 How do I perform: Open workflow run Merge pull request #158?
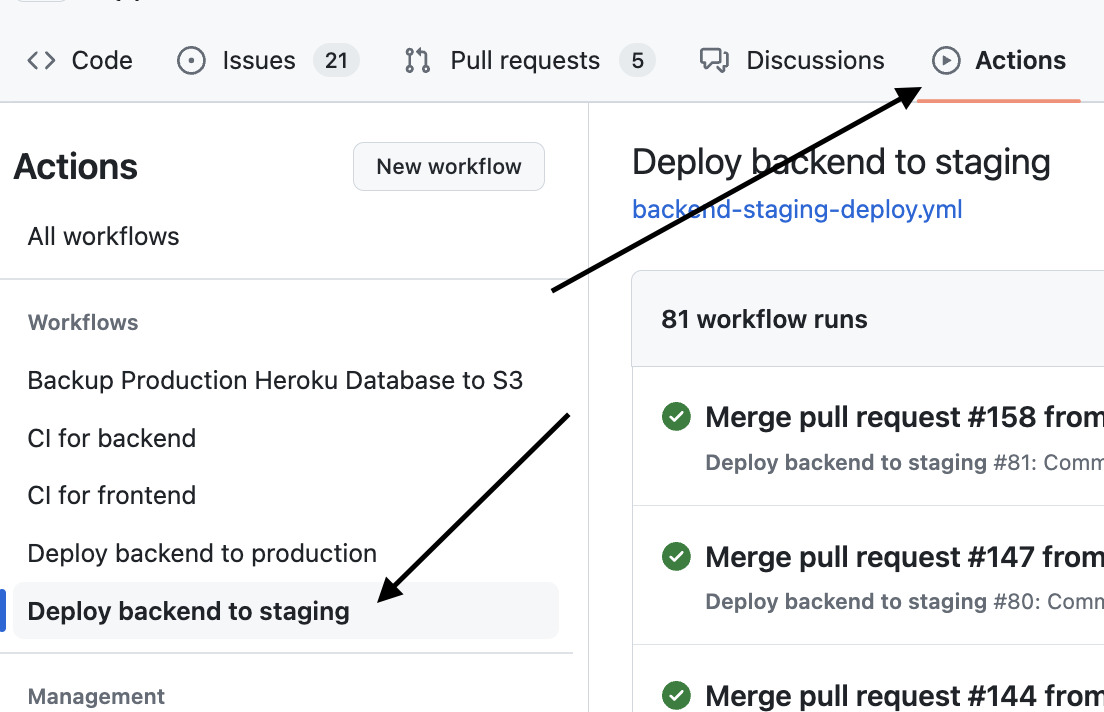pyautogui.click(x=900, y=417)
